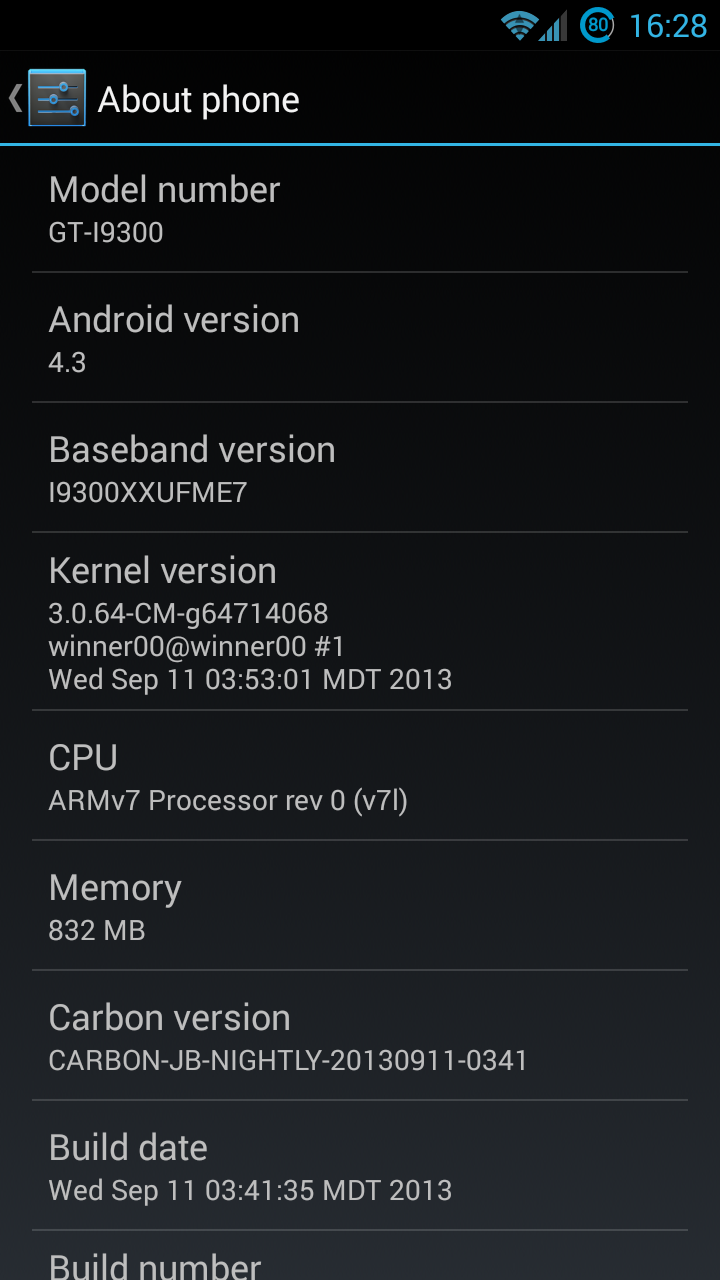Tap the back chevron beside Settings icon
Viewport: 720px width, 1280px height.
tap(15, 98)
